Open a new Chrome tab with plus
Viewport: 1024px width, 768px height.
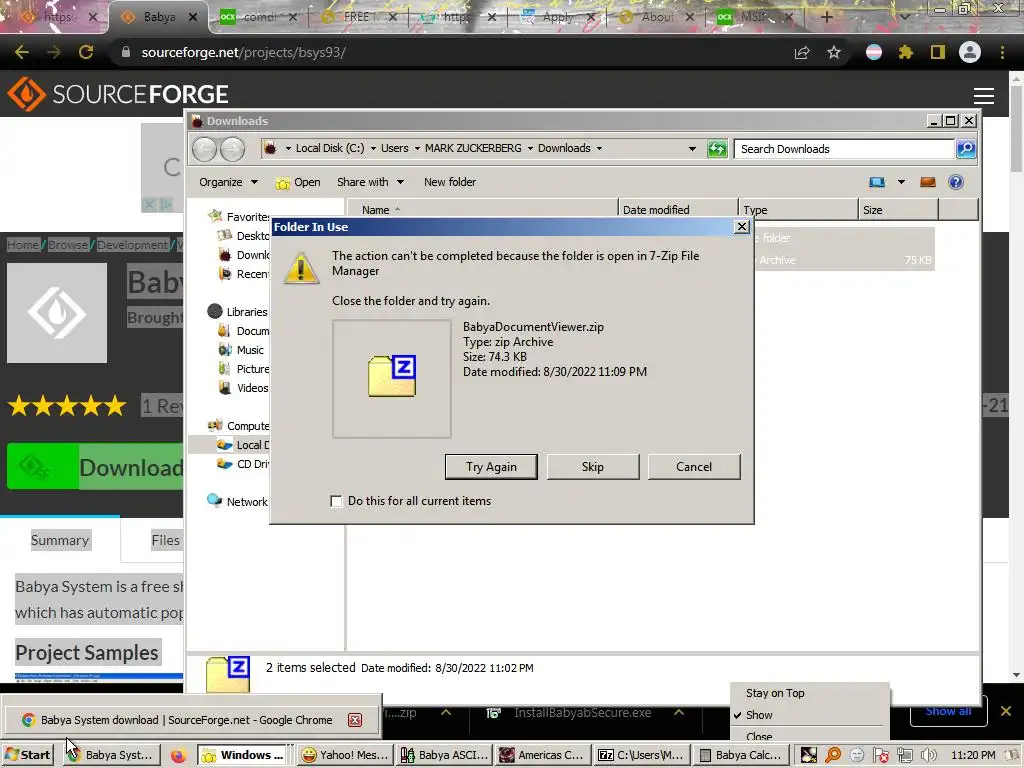826,17
